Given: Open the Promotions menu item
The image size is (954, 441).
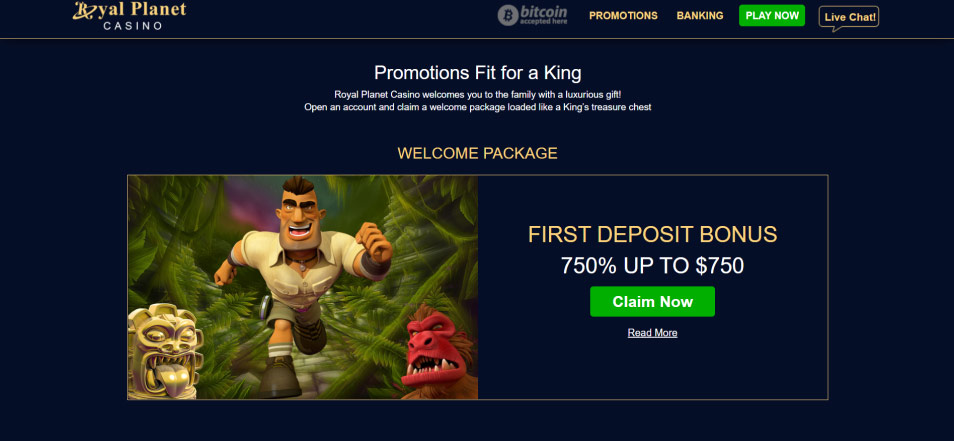Looking at the screenshot, I should point(623,16).
